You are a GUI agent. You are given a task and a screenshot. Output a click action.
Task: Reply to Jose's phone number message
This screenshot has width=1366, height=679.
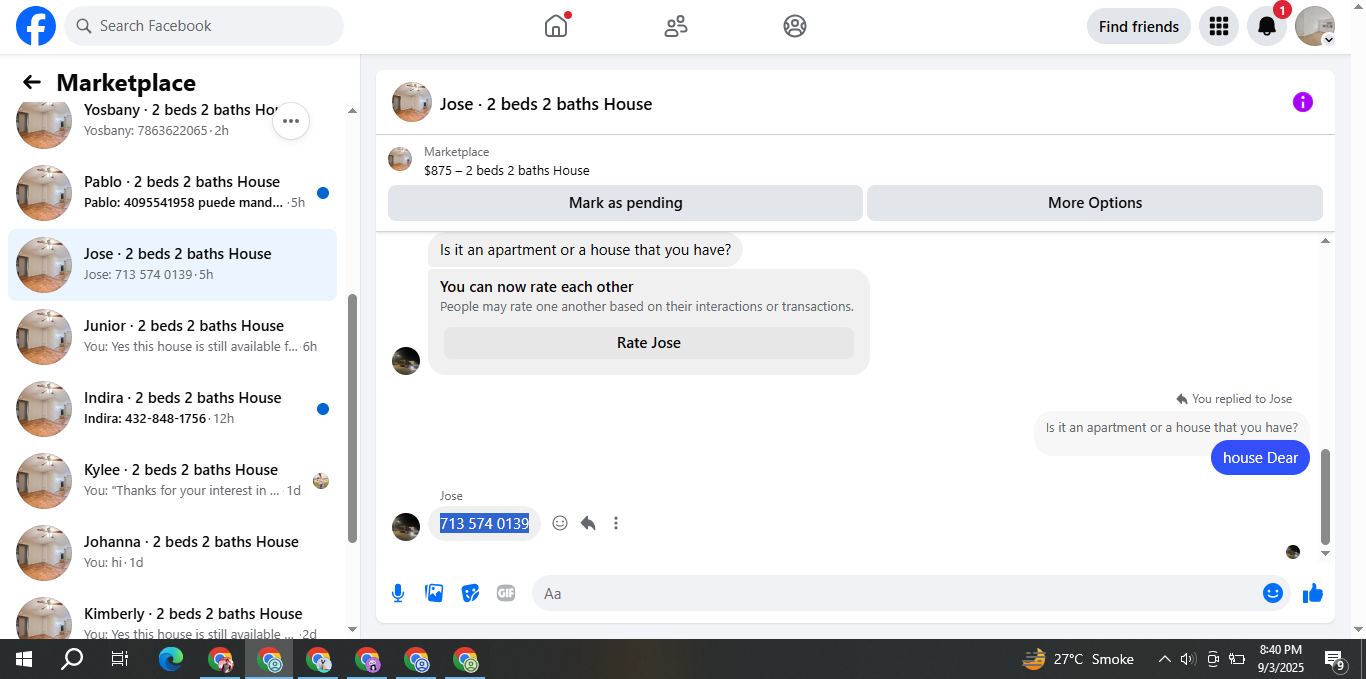coord(588,523)
